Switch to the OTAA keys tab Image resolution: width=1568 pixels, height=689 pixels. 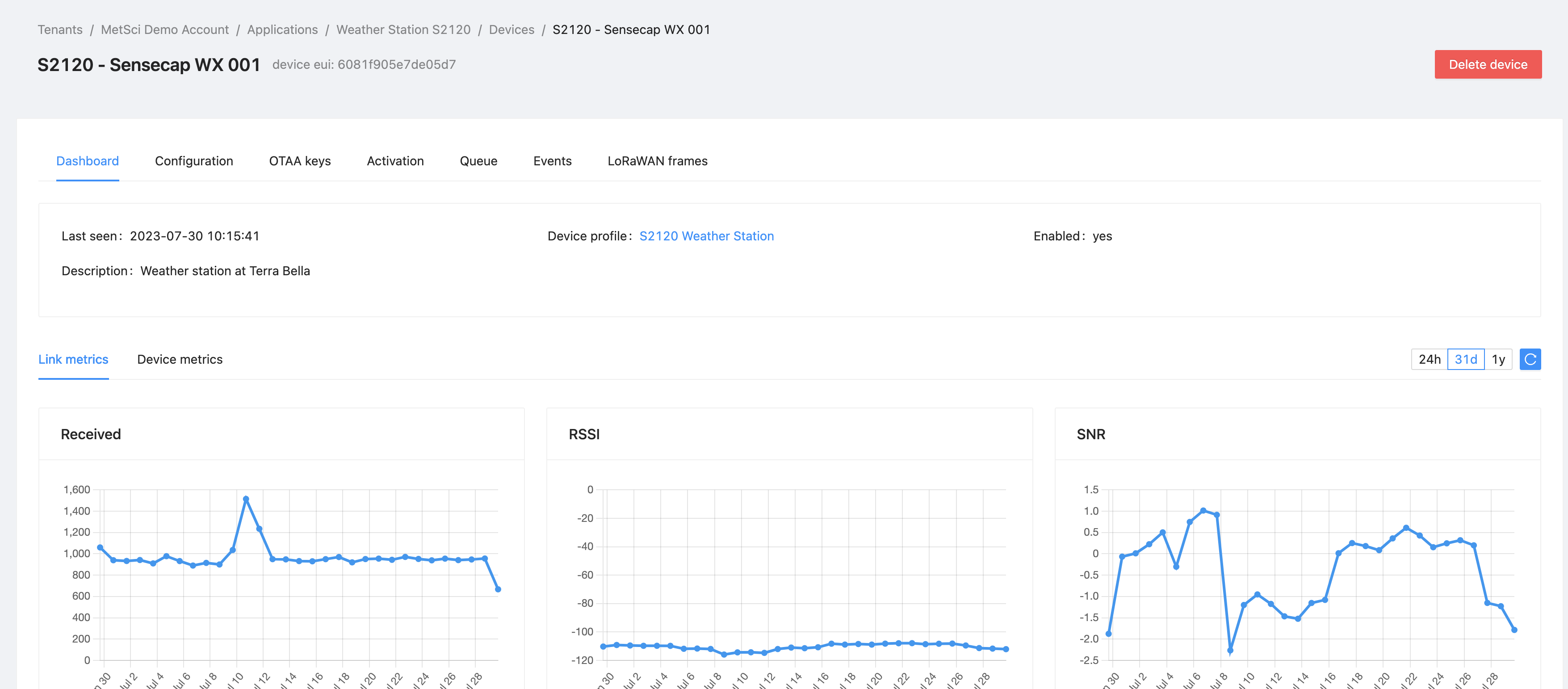[x=299, y=161]
